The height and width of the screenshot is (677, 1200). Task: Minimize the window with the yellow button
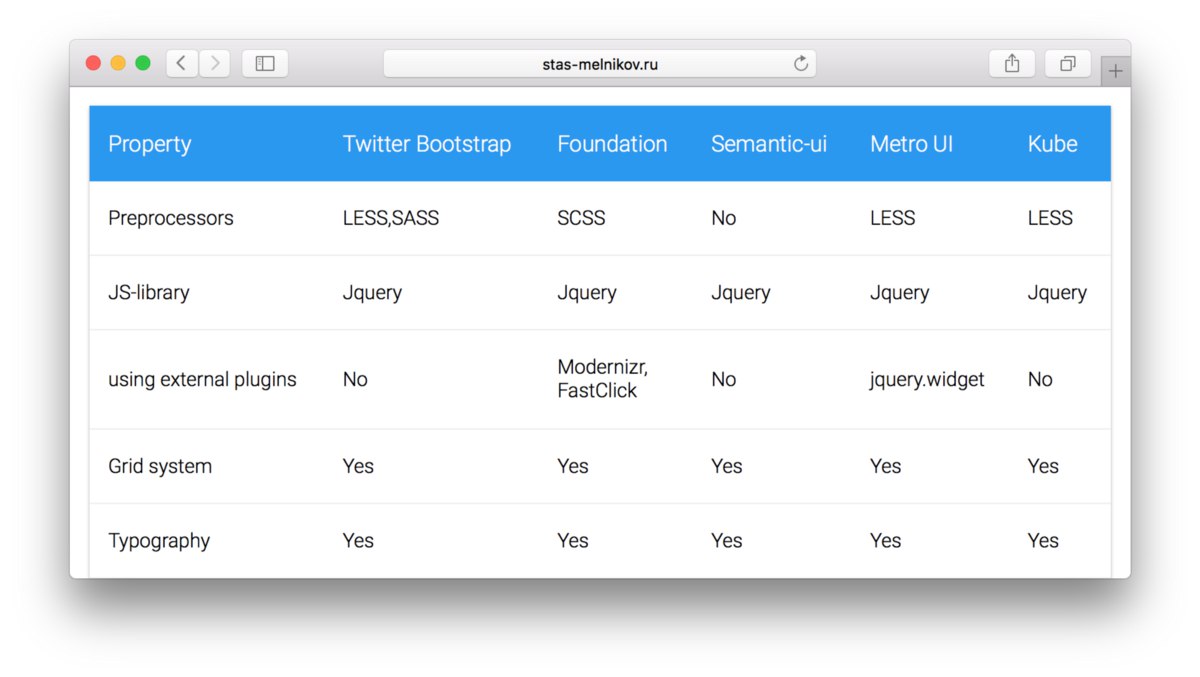(x=118, y=64)
